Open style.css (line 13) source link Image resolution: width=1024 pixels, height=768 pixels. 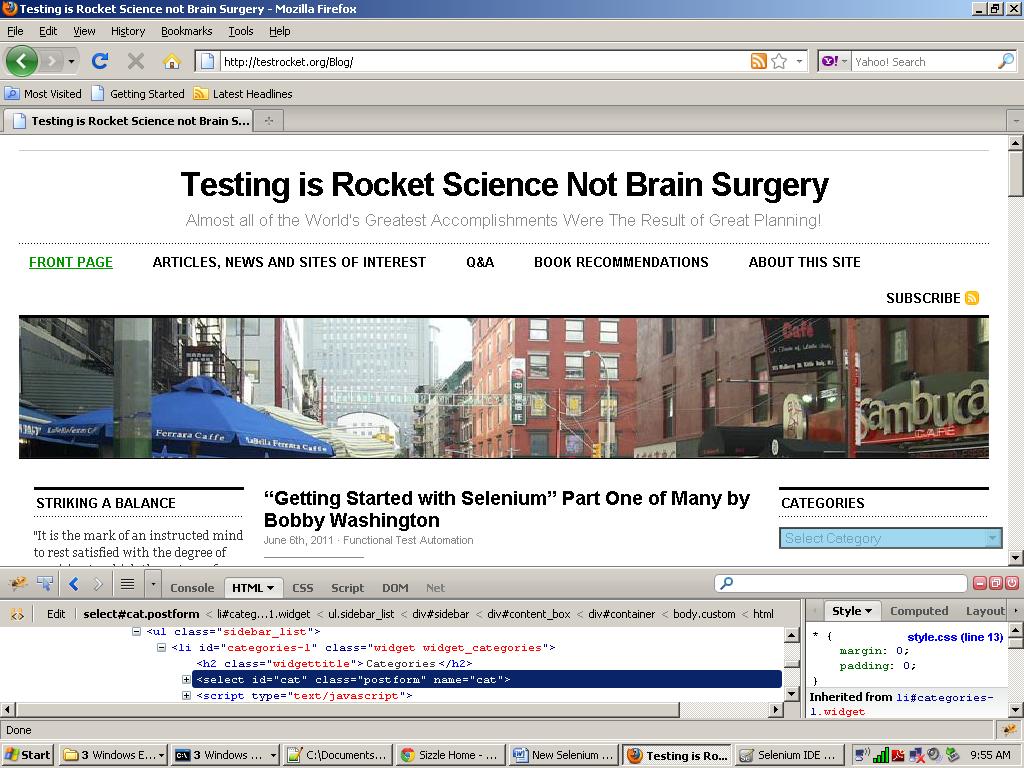tap(955, 637)
